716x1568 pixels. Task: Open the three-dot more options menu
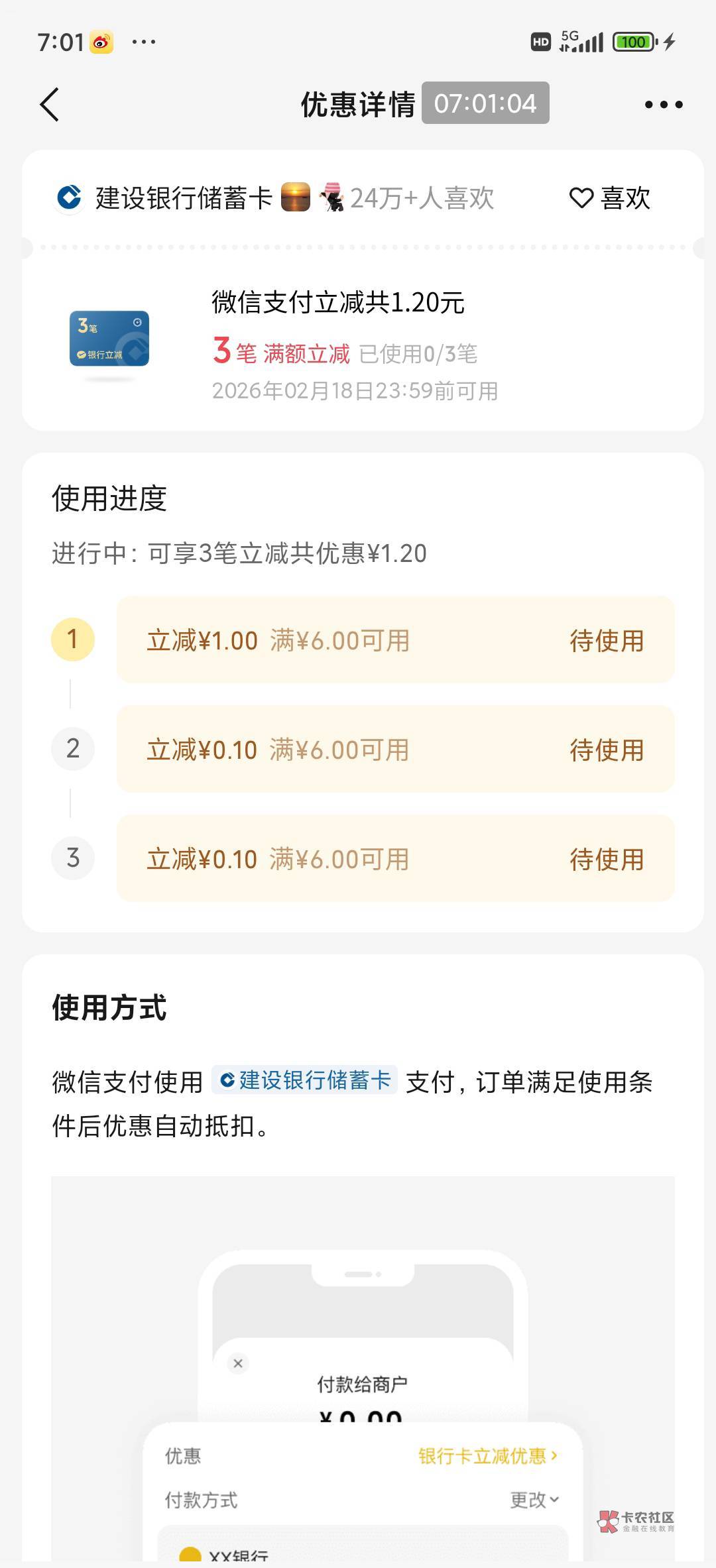pyautogui.click(x=664, y=105)
